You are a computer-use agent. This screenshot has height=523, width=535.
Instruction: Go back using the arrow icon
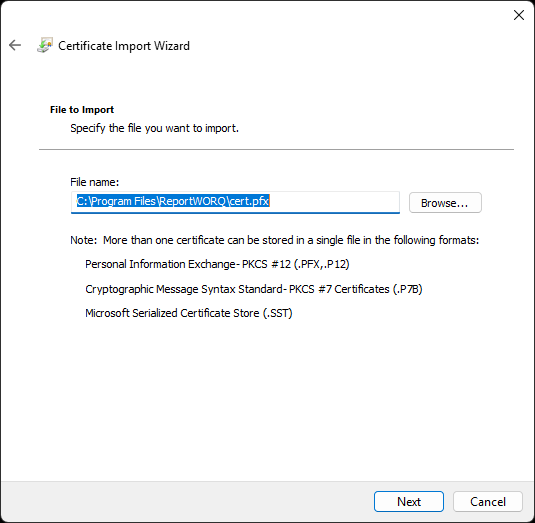tap(15, 45)
